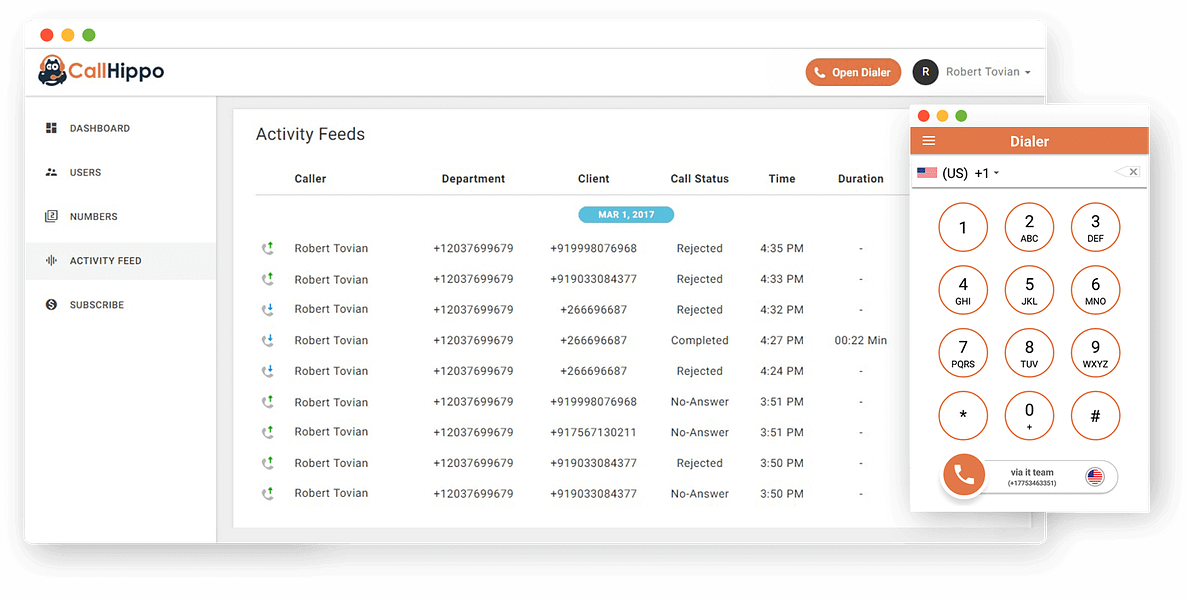
Task: Click Rejected status in 4:33 PM row
Action: [699, 279]
